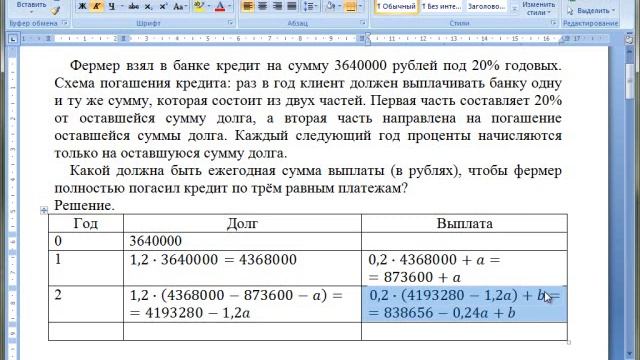Open Абзац dialog launcher
Viewport: 640px width, 360px height.
coord(362,23)
